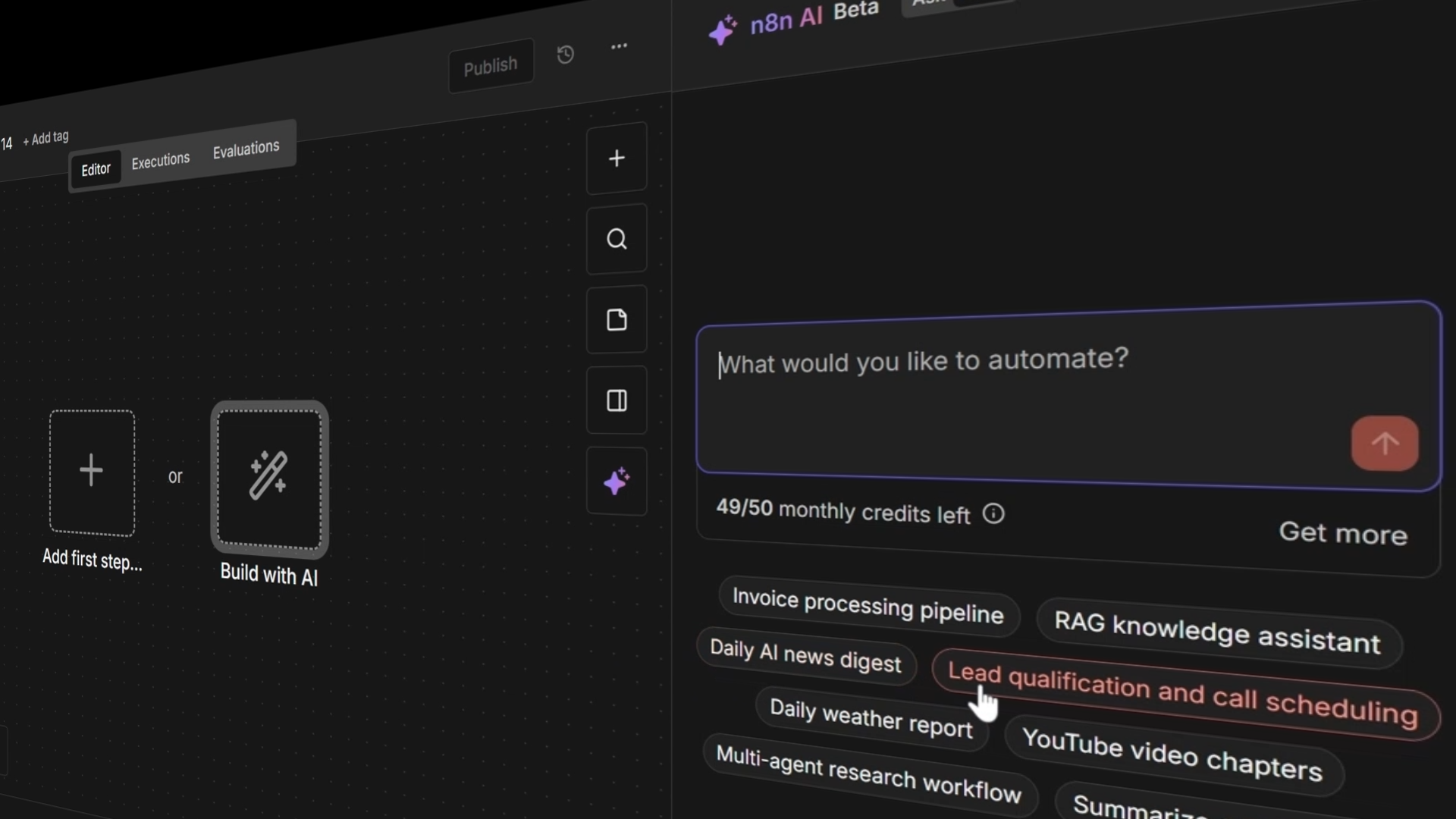Switch to the Evaluations tab
The height and width of the screenshot is (819, 1456).
246,149
